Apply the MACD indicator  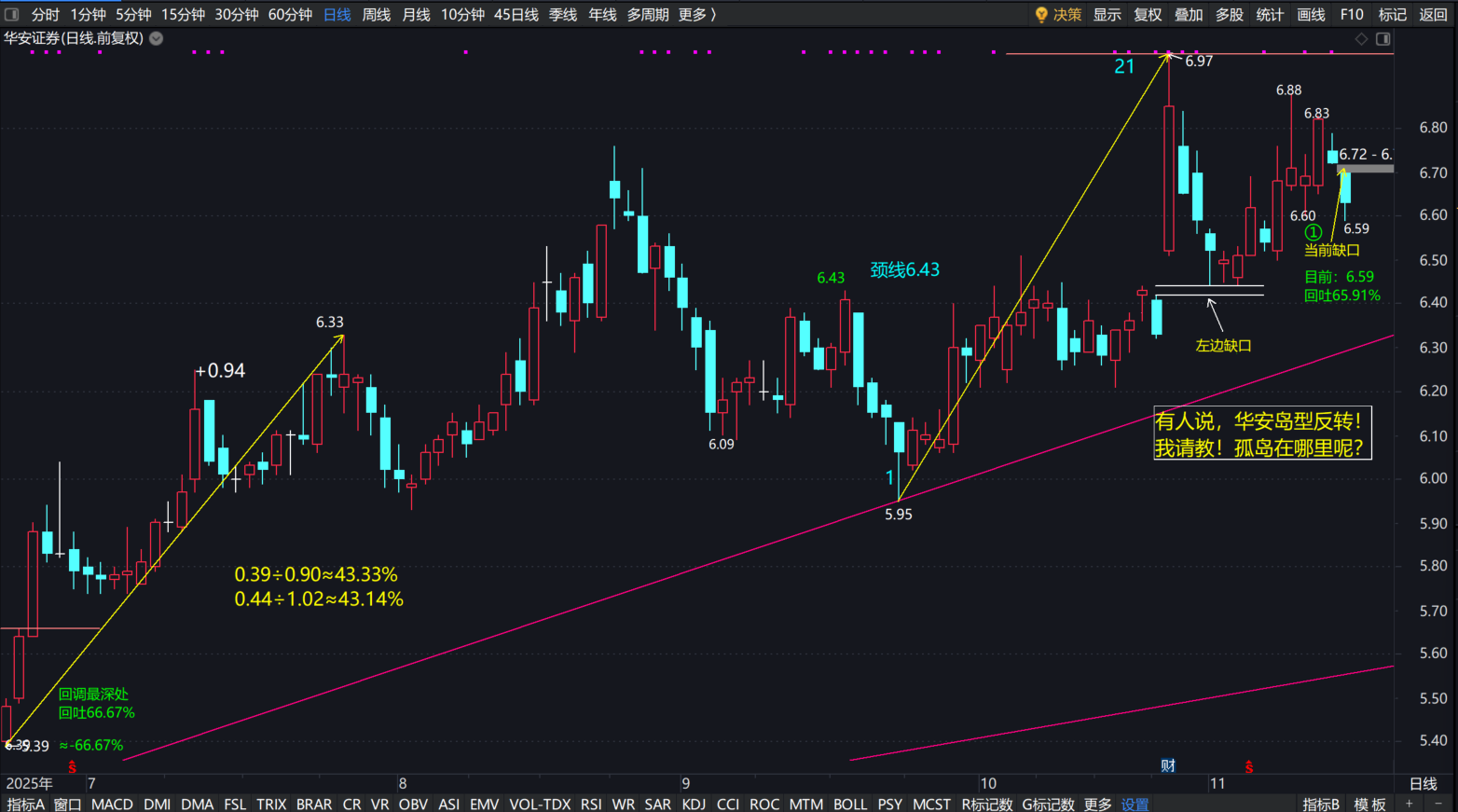pyautogui.click(x=112, y=804)
